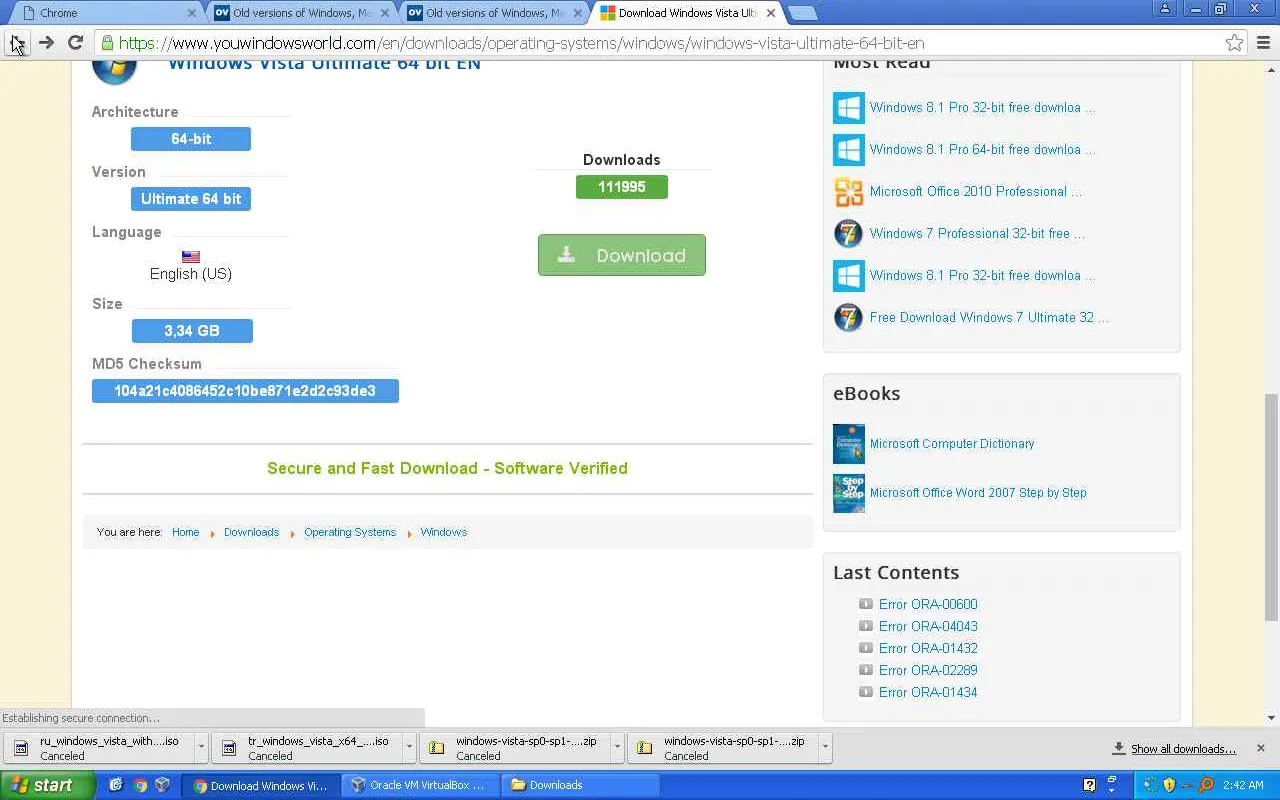Image resolution: width=1280 pixels, height=800 pixels.
Task: Open a new browser tab
Action: pos(802,13)
